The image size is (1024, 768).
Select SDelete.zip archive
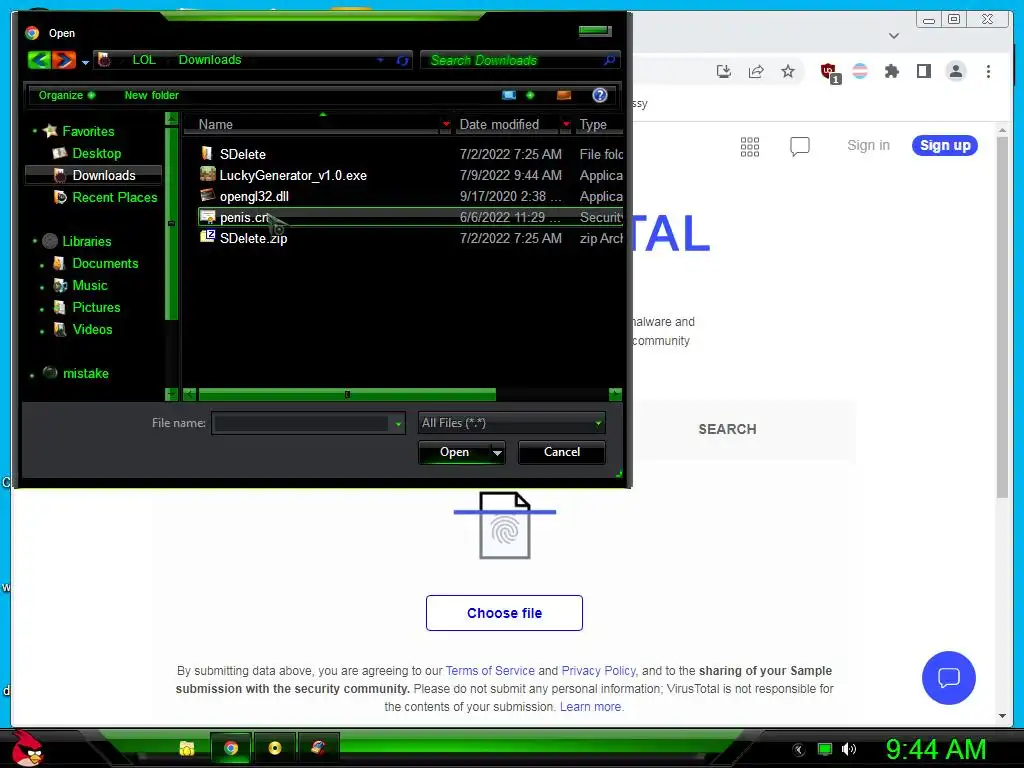click(x=253, y=238)
